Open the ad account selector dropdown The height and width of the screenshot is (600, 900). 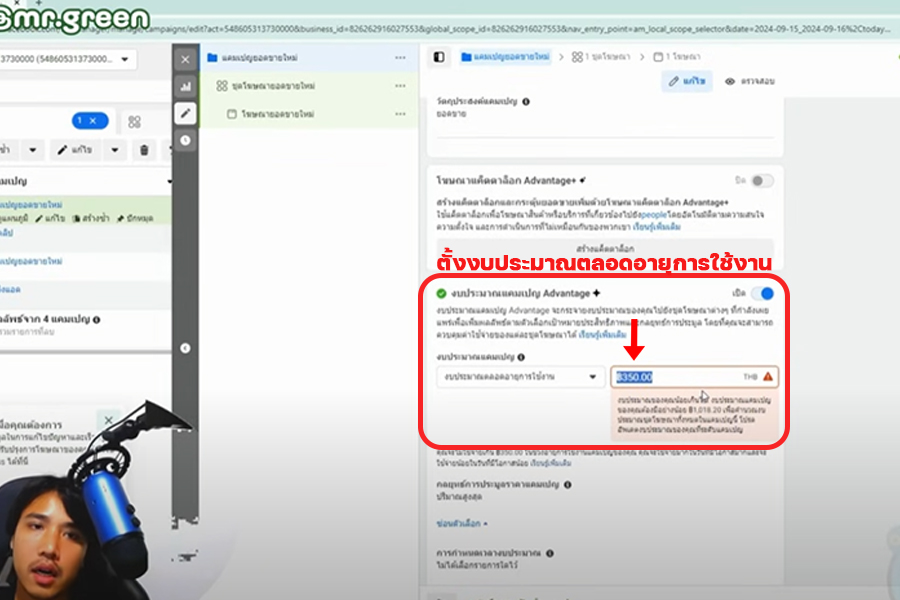pos(68,59)
